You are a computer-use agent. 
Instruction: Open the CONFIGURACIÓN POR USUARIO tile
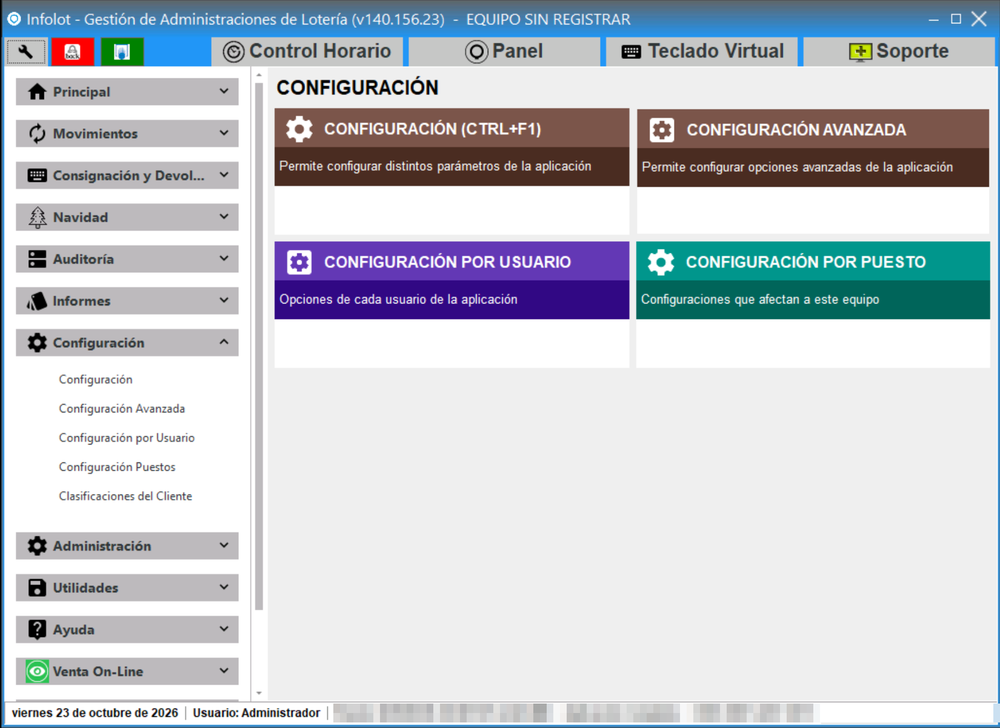click(x=452, y=304)
